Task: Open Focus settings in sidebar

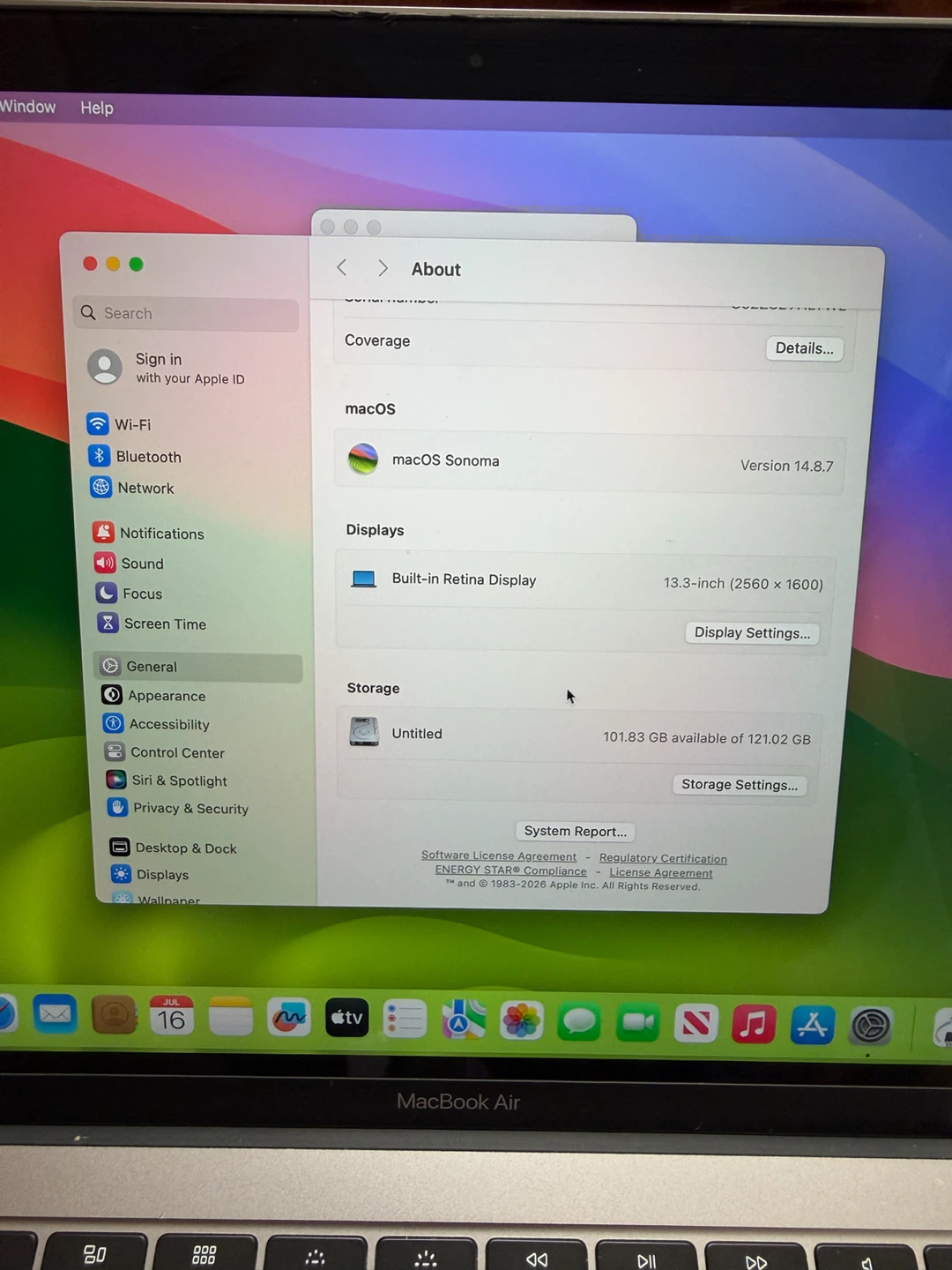Action: pyautogui.click(x=129, y=594)
